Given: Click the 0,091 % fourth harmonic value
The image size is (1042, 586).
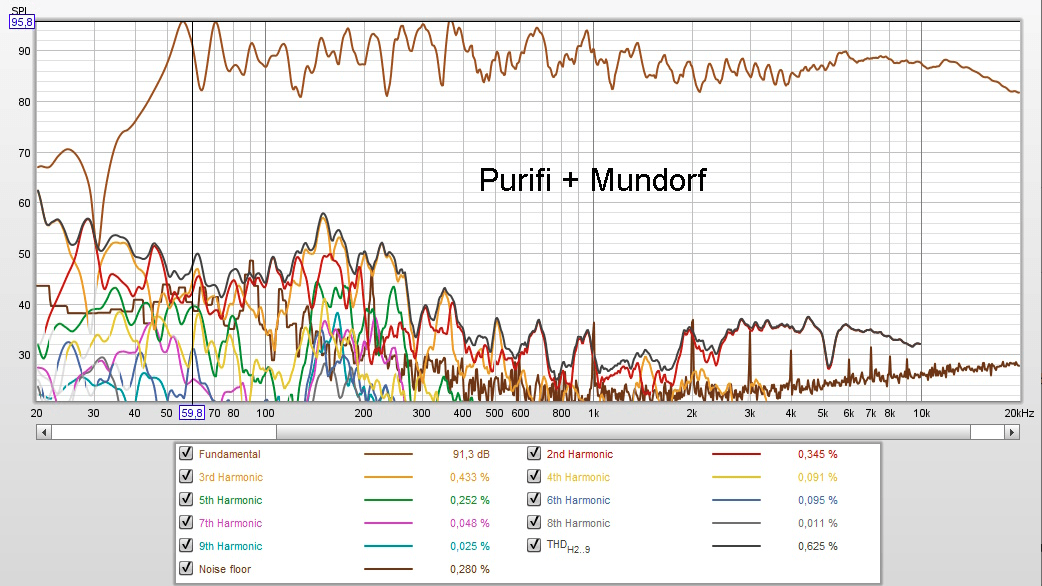Looking at the screenshot, I should click(x=817, y=477).
